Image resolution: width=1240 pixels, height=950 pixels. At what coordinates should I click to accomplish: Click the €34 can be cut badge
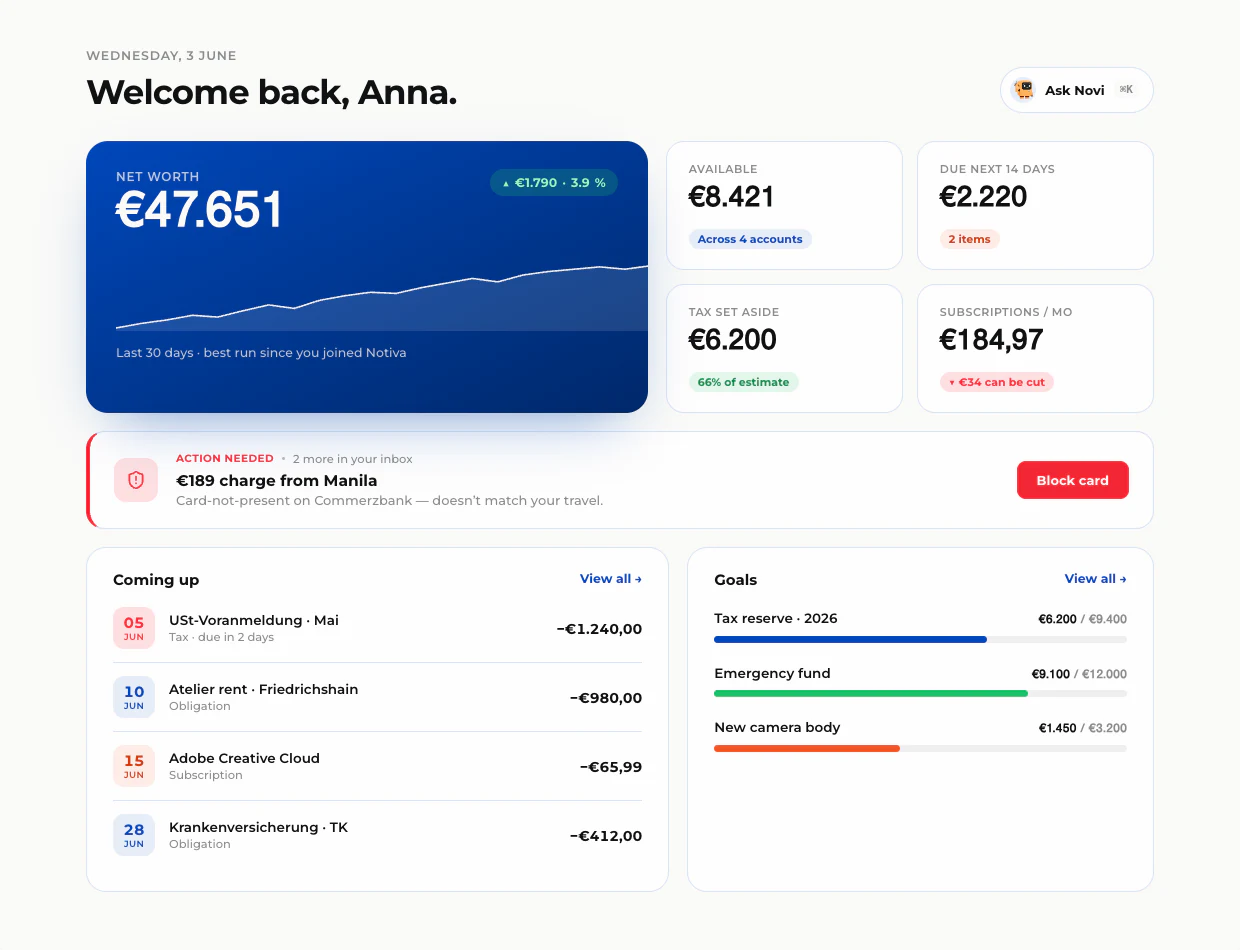(997, 382)
